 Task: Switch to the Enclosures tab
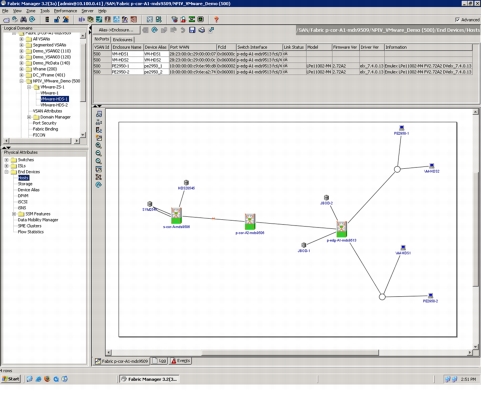coord(123,40)
